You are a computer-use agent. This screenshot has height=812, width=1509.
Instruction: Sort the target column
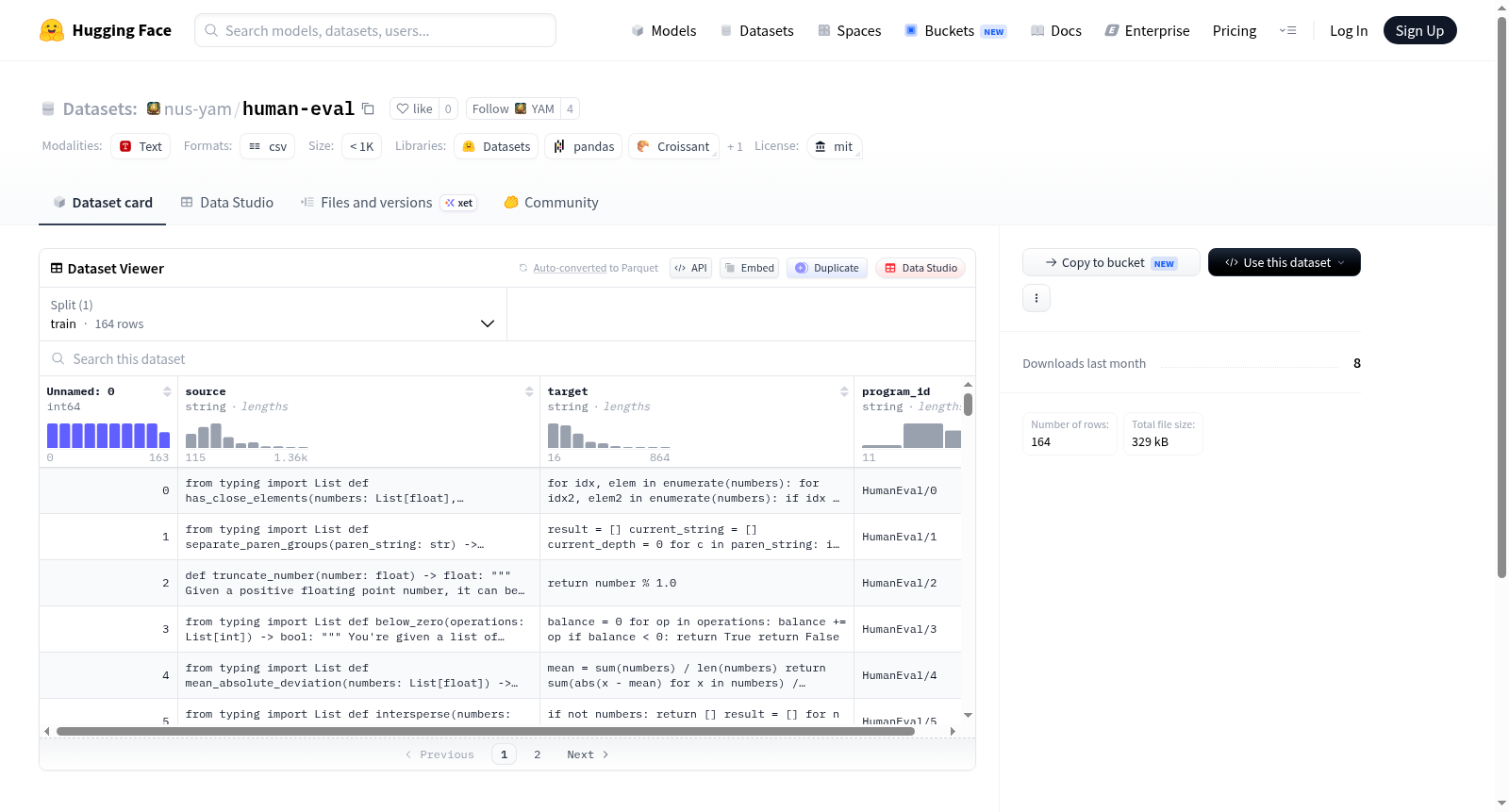pos(844,391)
